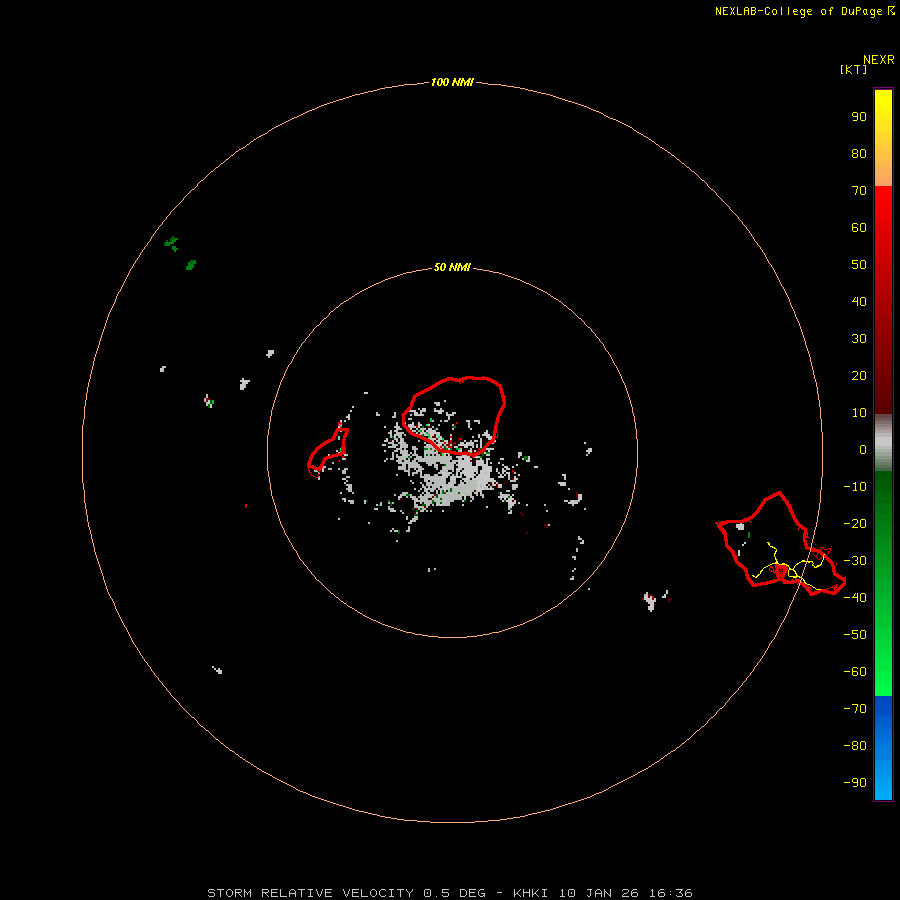Viewport: 900px width, 900px height.
Task: Click the -90 value on velocity scale
Action: (x=855, y=782)
